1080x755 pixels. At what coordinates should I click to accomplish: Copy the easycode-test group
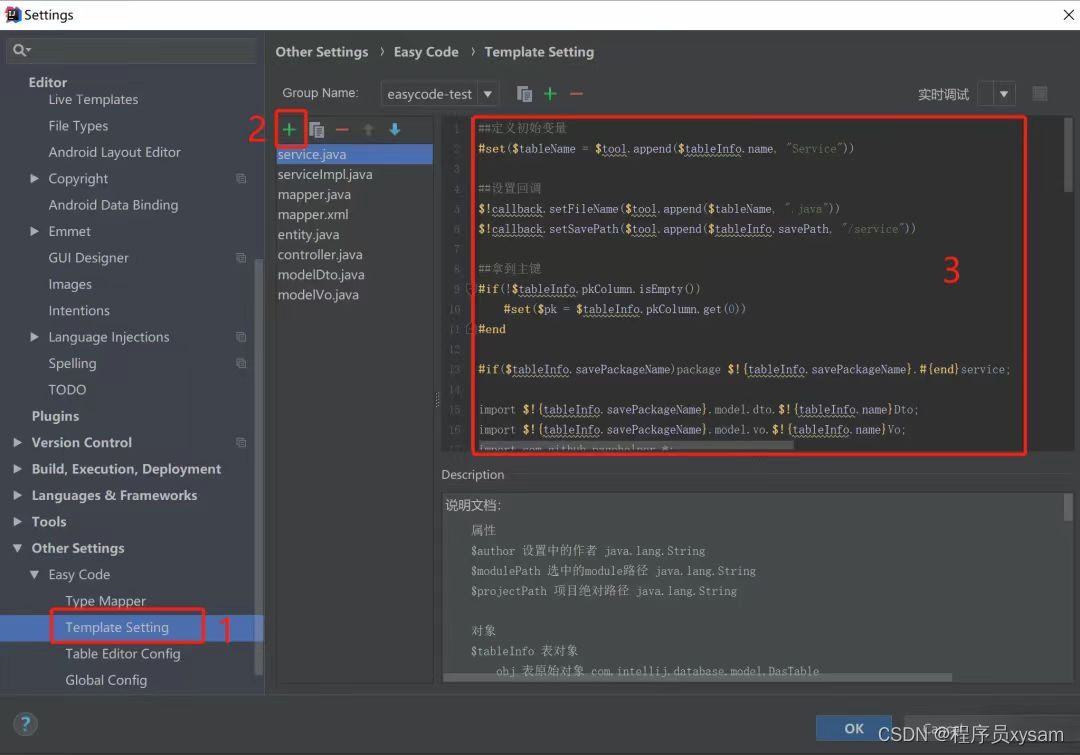point(523,93)
